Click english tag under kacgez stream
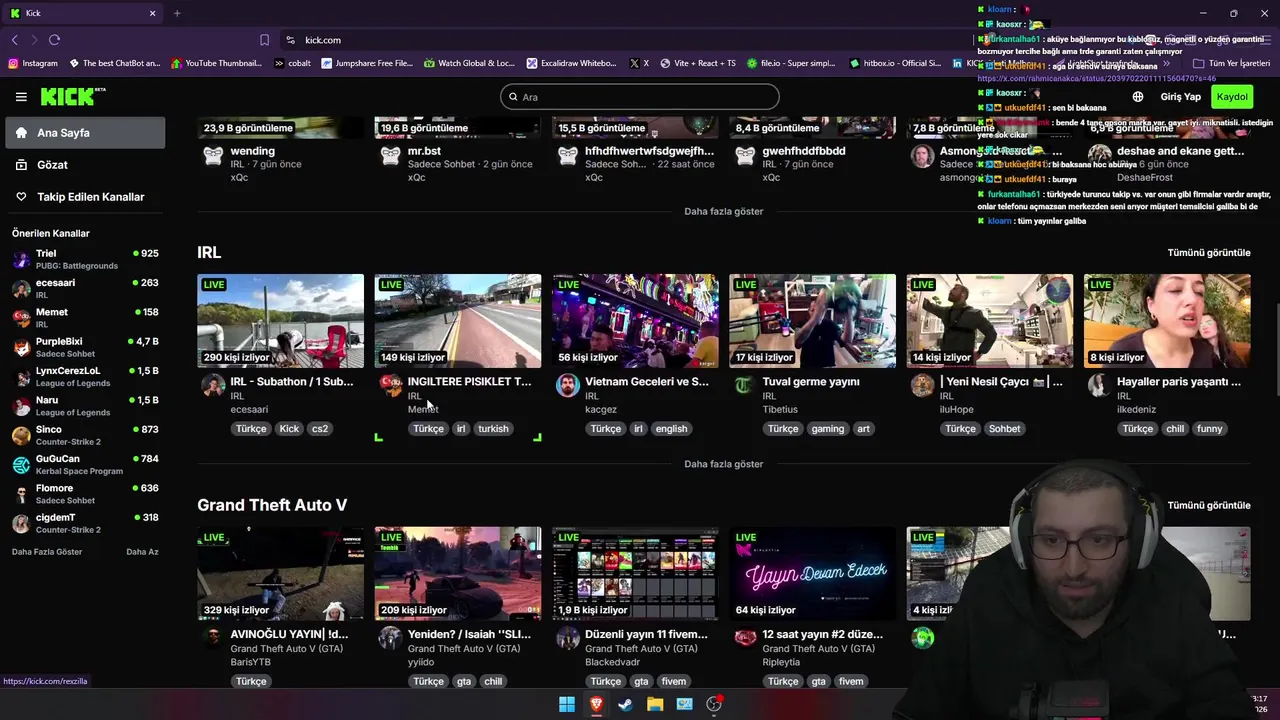Viewport: 1280px width, 720px height. 671,429
